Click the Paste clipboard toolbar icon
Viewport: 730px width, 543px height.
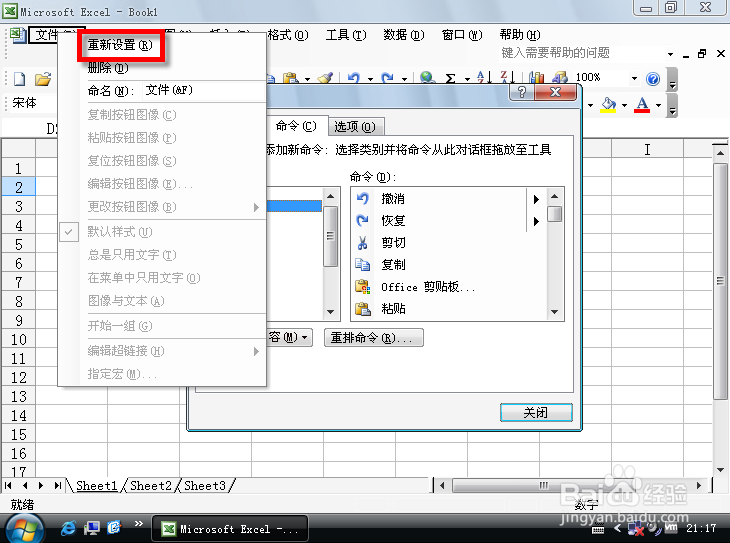[291, 78]
